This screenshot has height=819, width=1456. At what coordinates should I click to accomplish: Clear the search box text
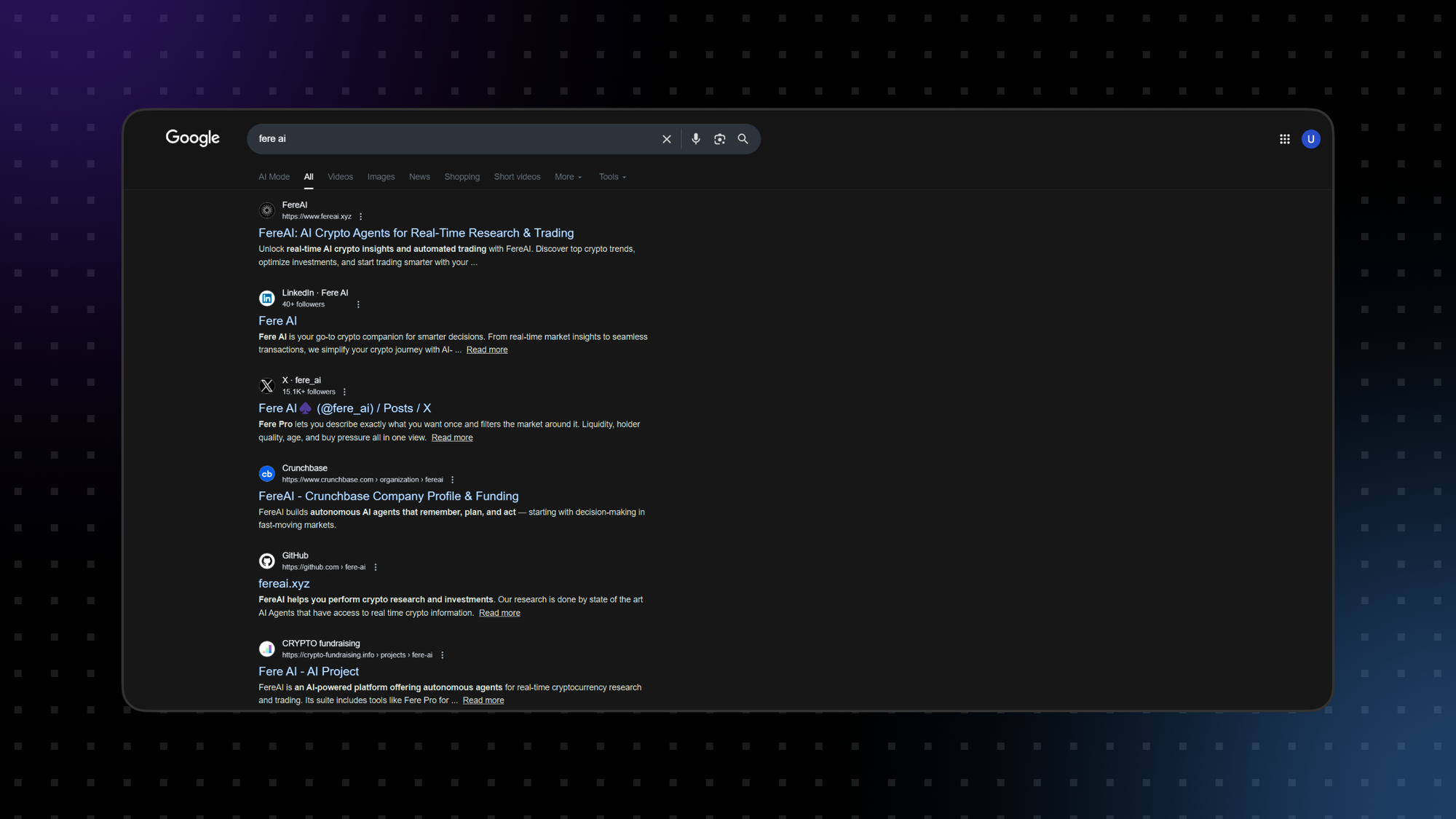tap(666, 139)
